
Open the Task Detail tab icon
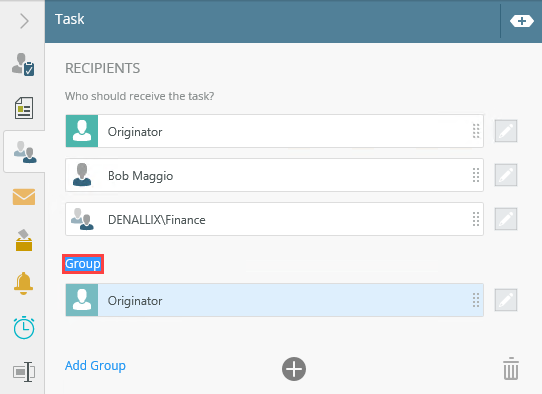tap(23, 64)
